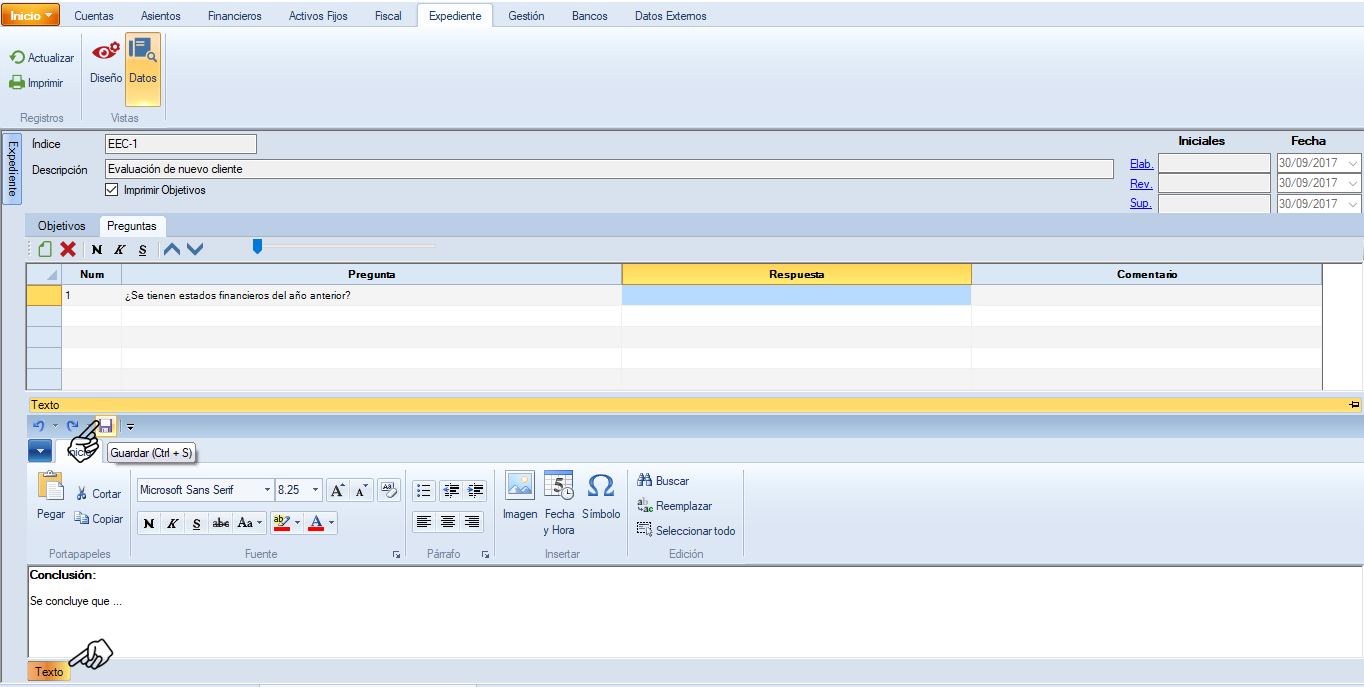Click the Guardar save icon
This screenshot has width=1364, height=687.
click(x=106, y=426)
